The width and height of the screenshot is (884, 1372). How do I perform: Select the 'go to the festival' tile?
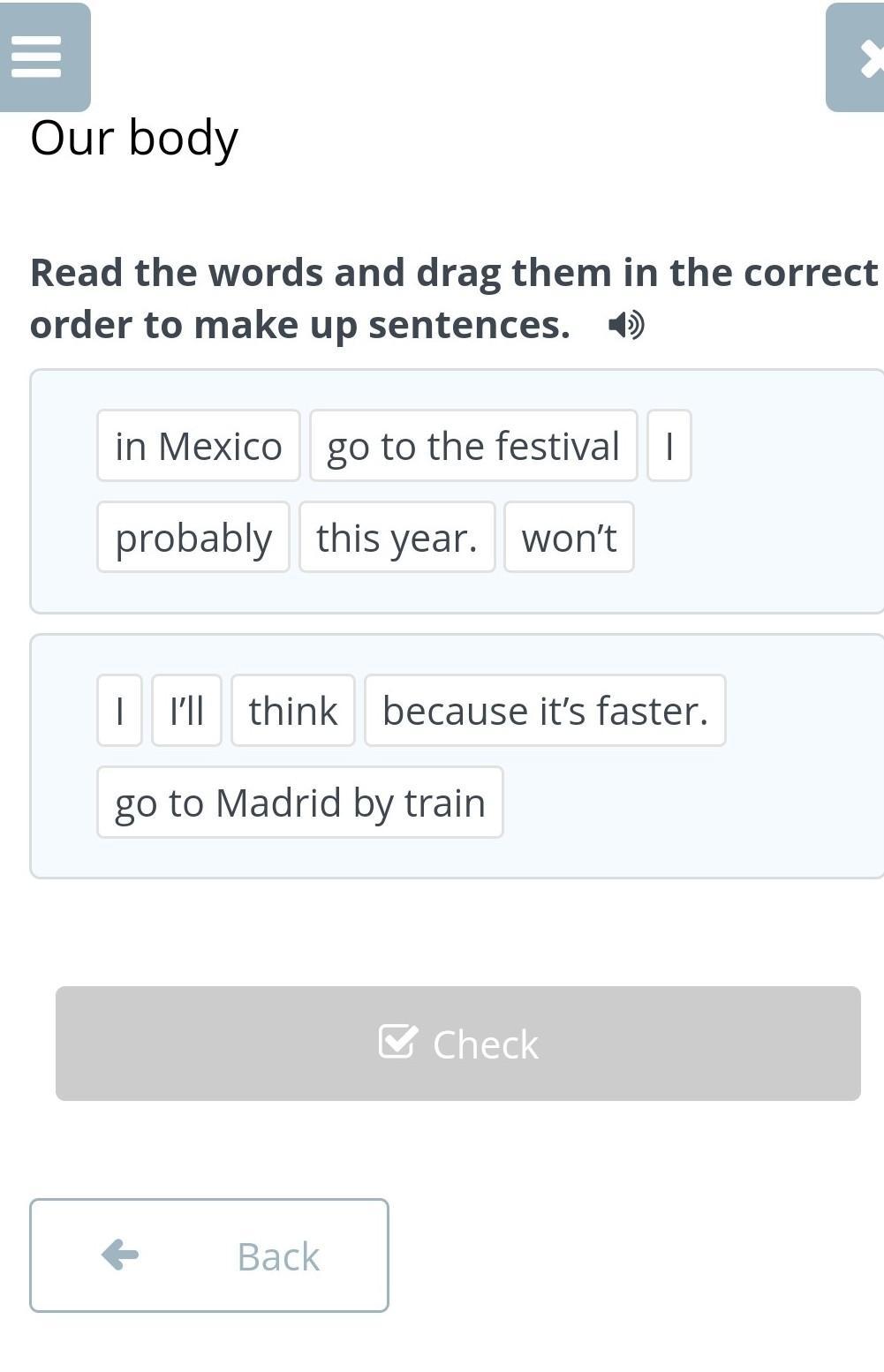click(x=473, y=446)
